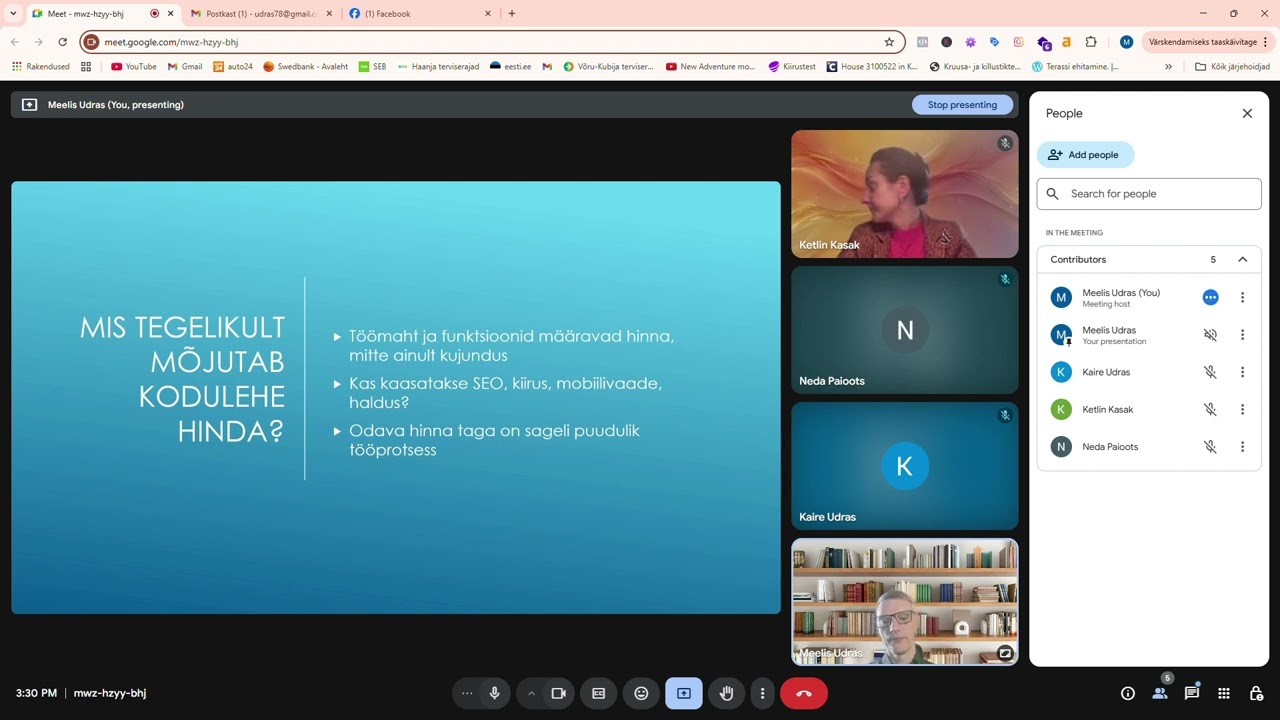Open the Extensions puzzle icon
This screenshot has width=1280, height=720.
tap(1091, 42)
